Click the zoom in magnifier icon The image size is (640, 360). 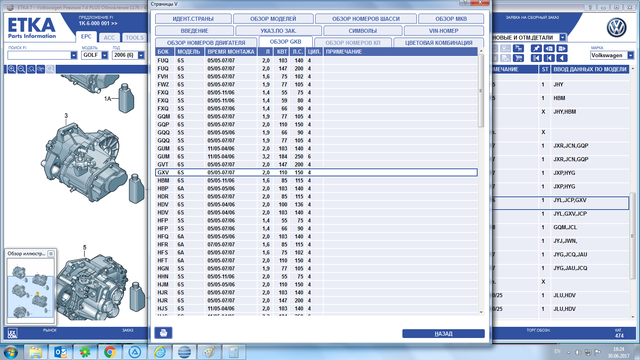11,69
